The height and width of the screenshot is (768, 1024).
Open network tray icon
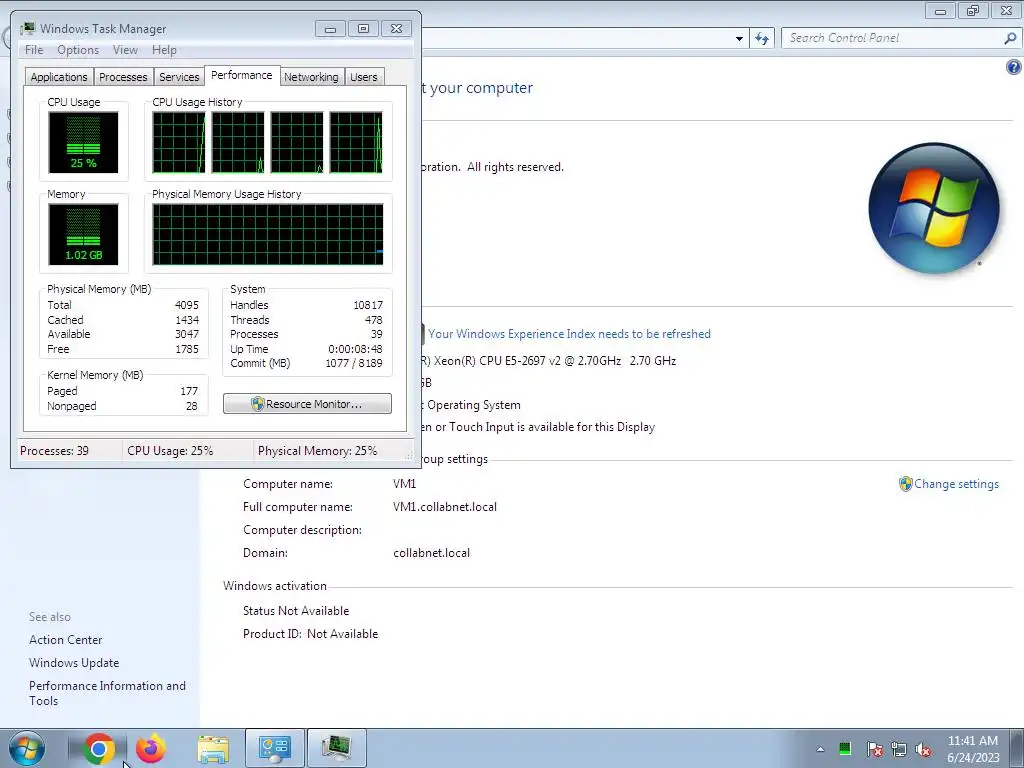[899, 749]
